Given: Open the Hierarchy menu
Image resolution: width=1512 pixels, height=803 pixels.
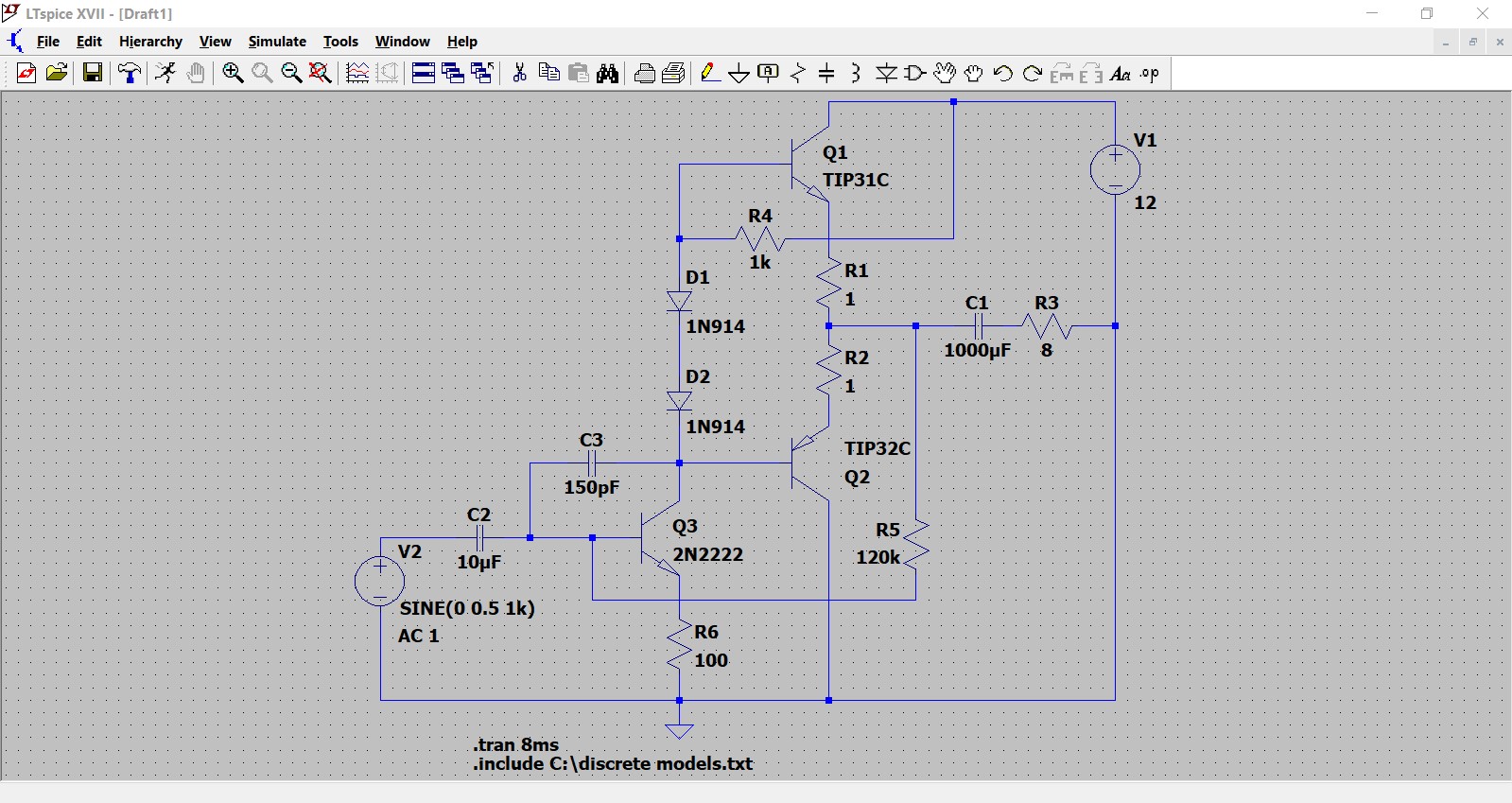Looking at the screenshot, I should 150,42.
